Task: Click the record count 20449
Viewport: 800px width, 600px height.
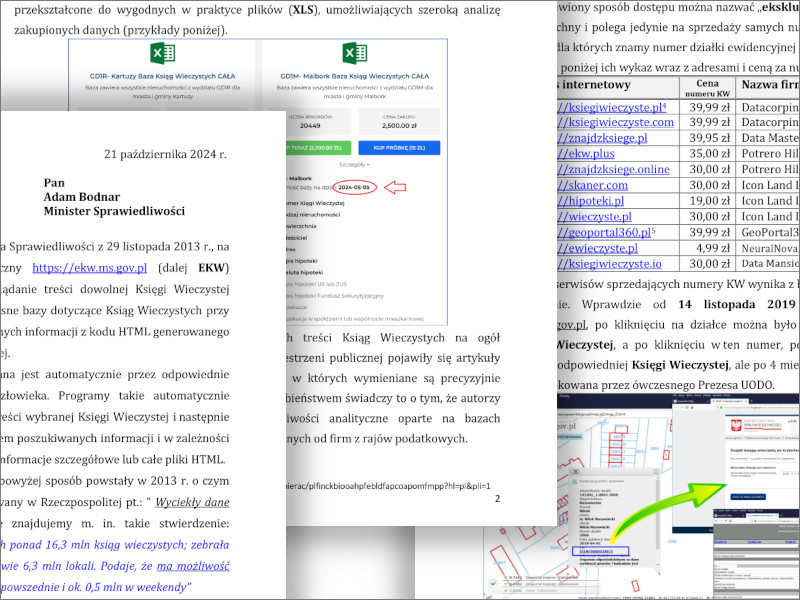Action: [x=310, y=126]
